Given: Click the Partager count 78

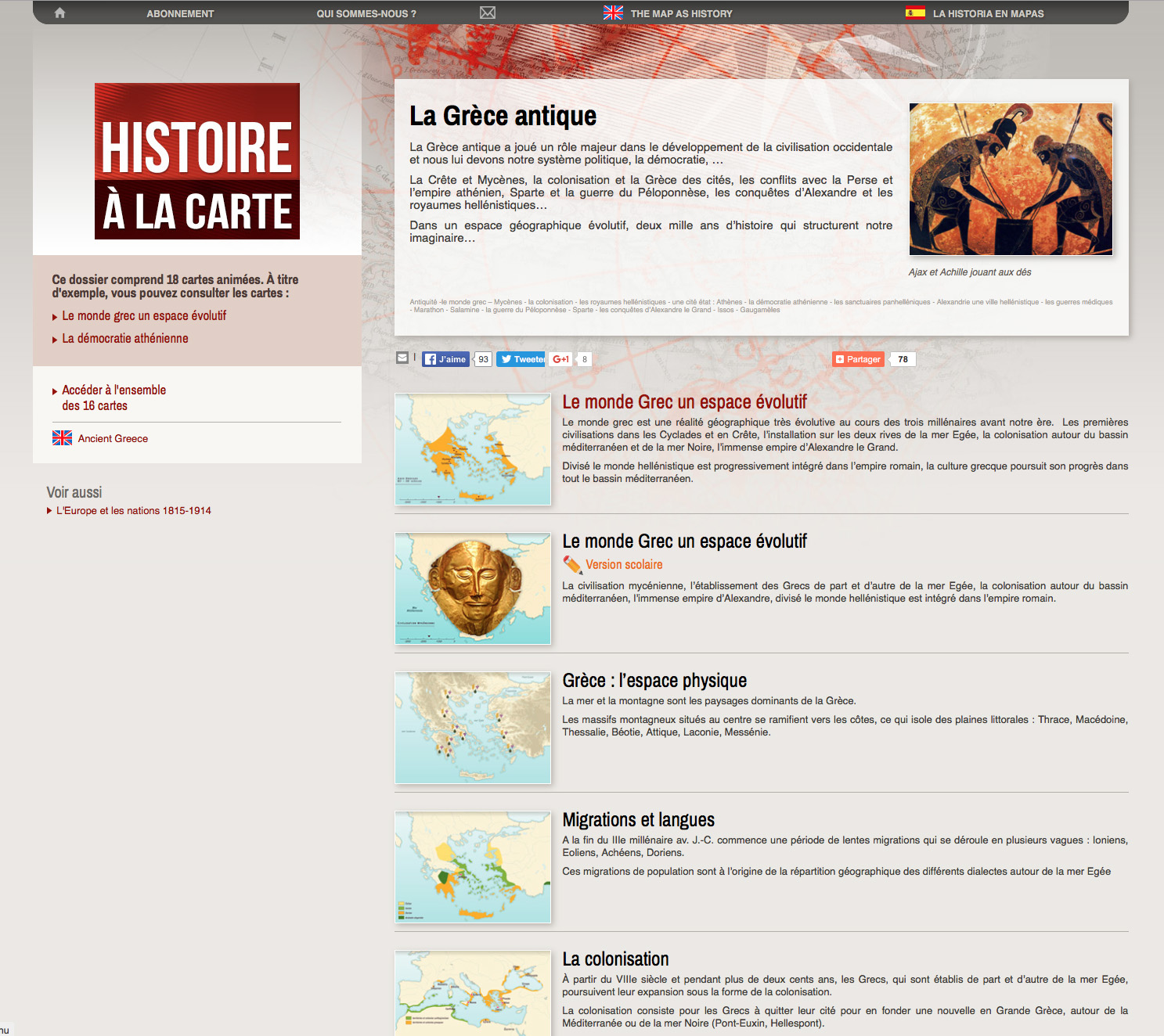Looking at the screenshot, I should pos(903,359).
